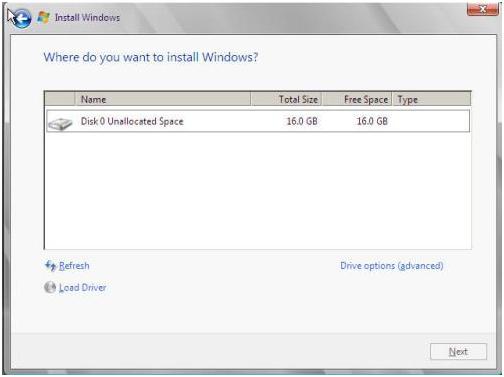The image size is (504, 377).
Task: Click the Windows flag logo in title bar
Action: click(43, 17)
